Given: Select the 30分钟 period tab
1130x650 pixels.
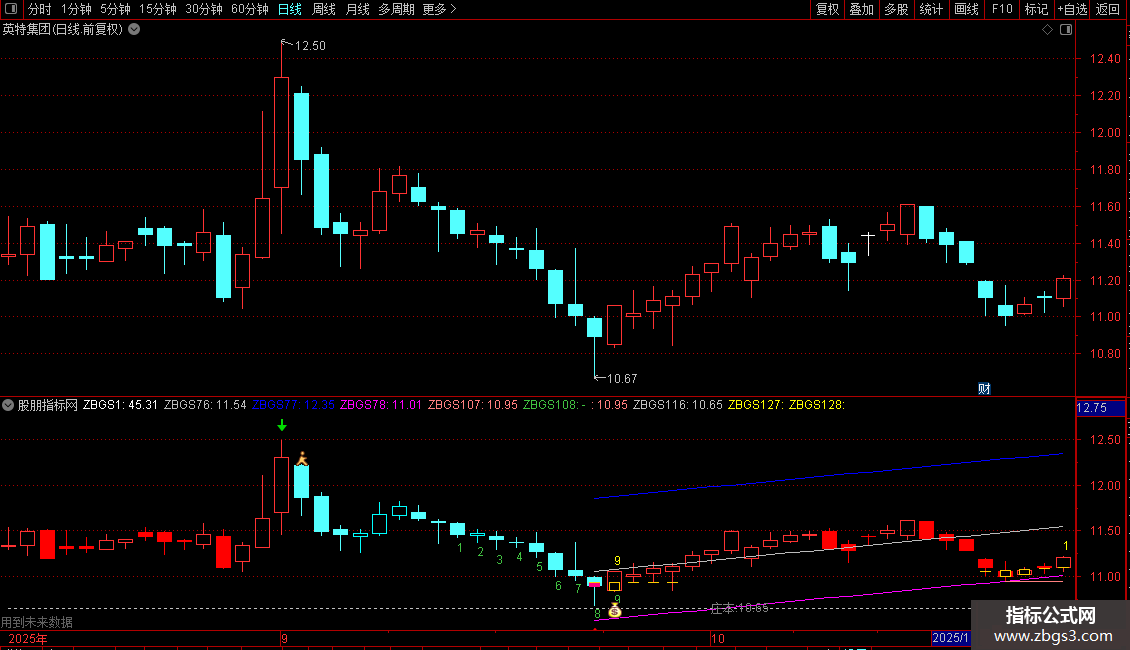Looking at the screenshot, I should click(x=204, y=9).
